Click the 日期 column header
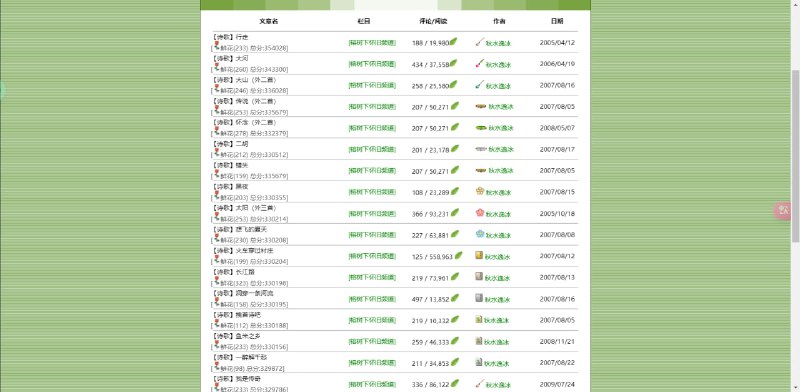This screenshot has height=392, width=800. [557, 21]
